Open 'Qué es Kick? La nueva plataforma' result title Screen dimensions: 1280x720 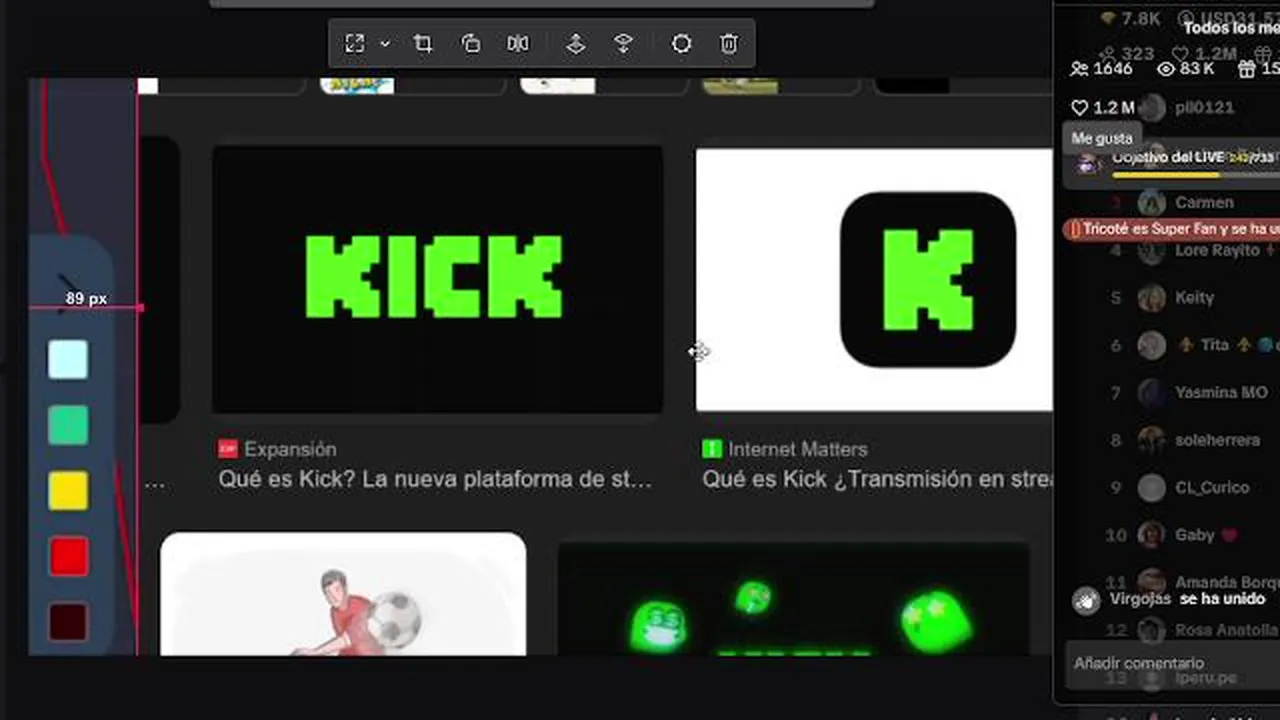[435, 479]
